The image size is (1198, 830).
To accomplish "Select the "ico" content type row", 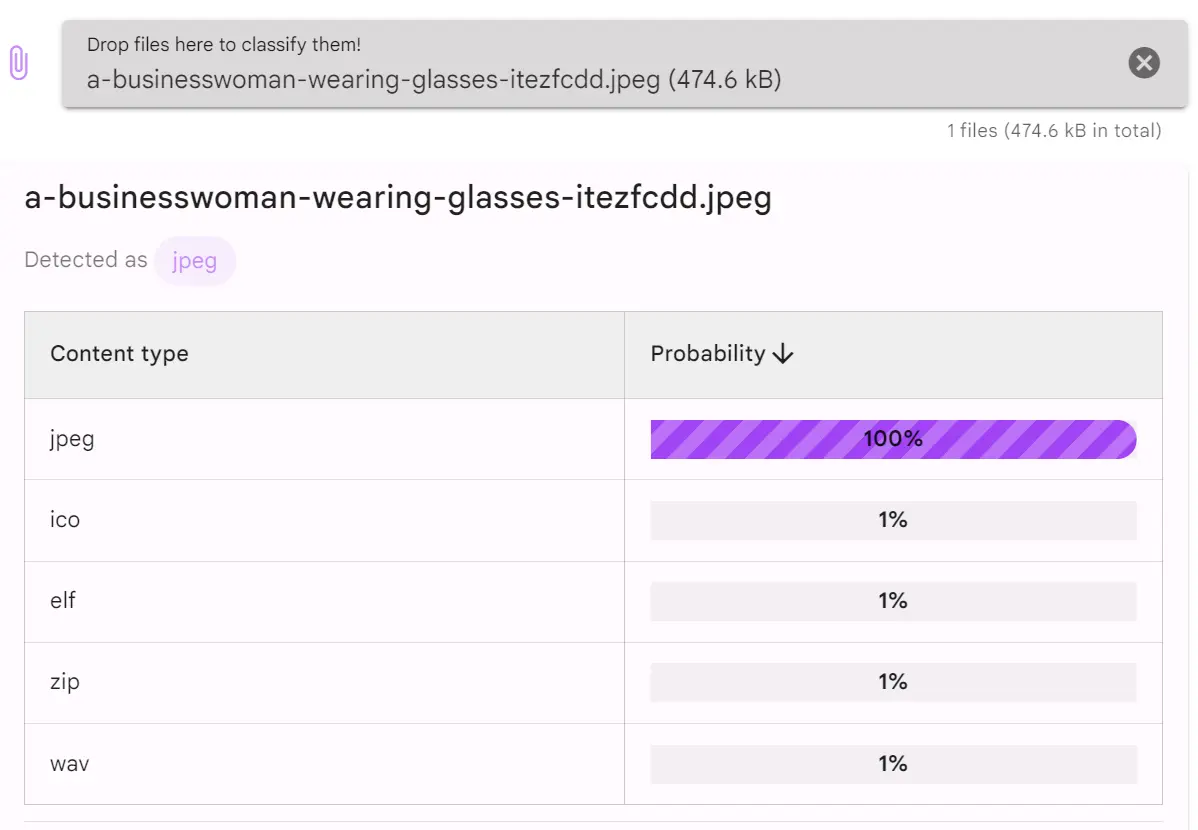I will 65,520.
